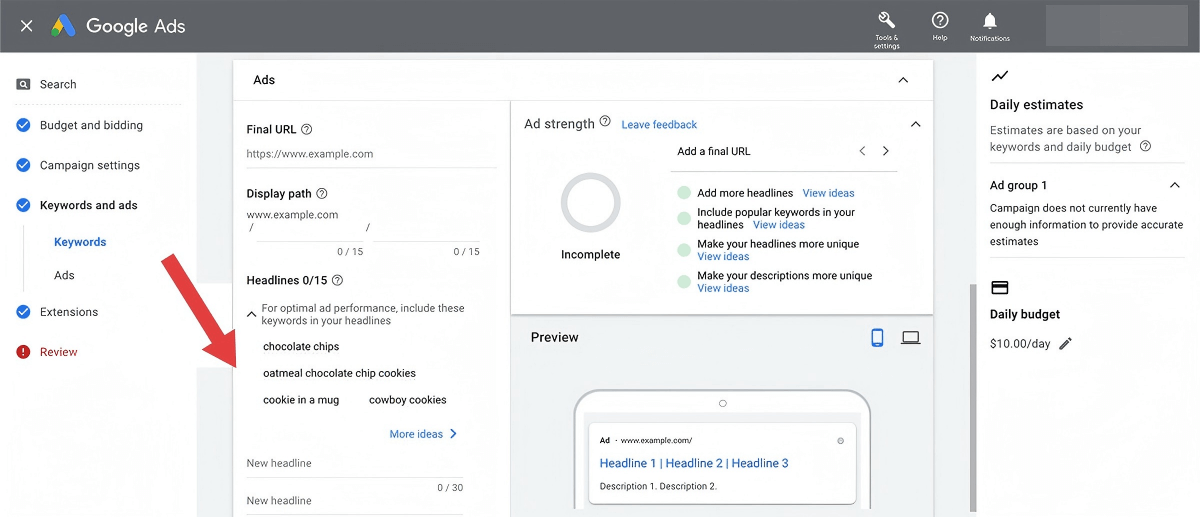Collapse the Ad strength panel

pos(915,124)
